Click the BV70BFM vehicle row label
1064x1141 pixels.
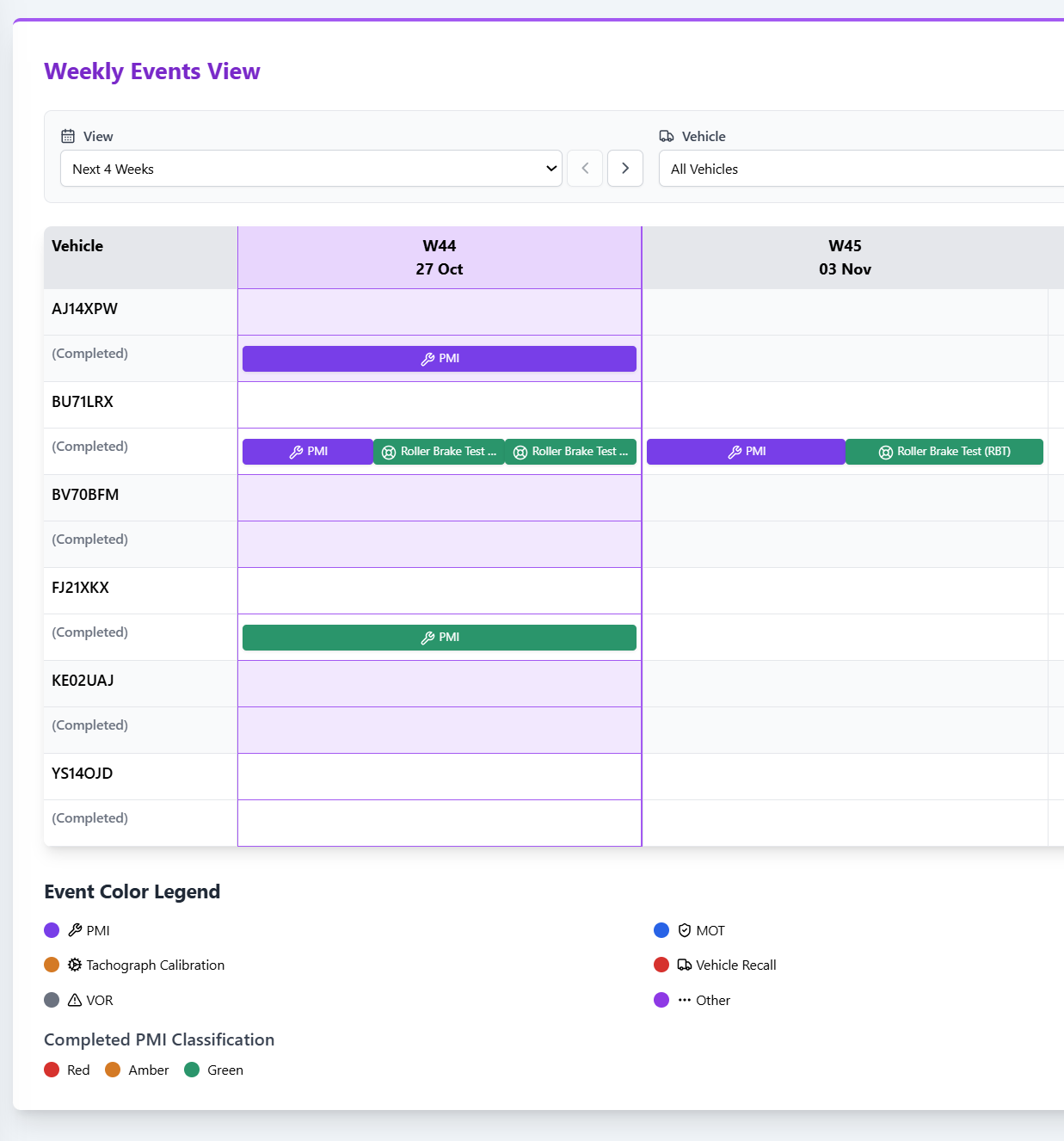pyautogui.click(x=85, y=495)
